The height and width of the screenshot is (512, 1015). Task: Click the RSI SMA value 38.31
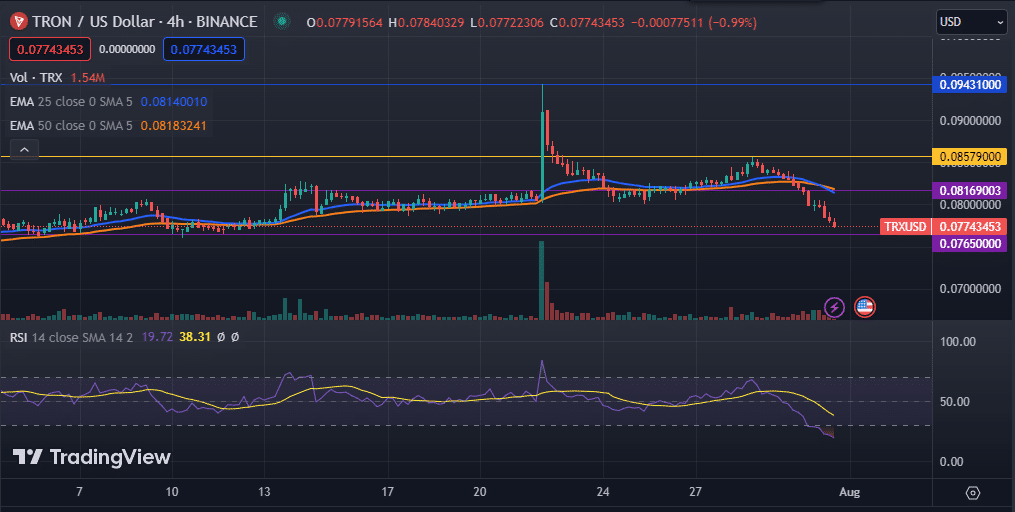click(x=195, y=337)
